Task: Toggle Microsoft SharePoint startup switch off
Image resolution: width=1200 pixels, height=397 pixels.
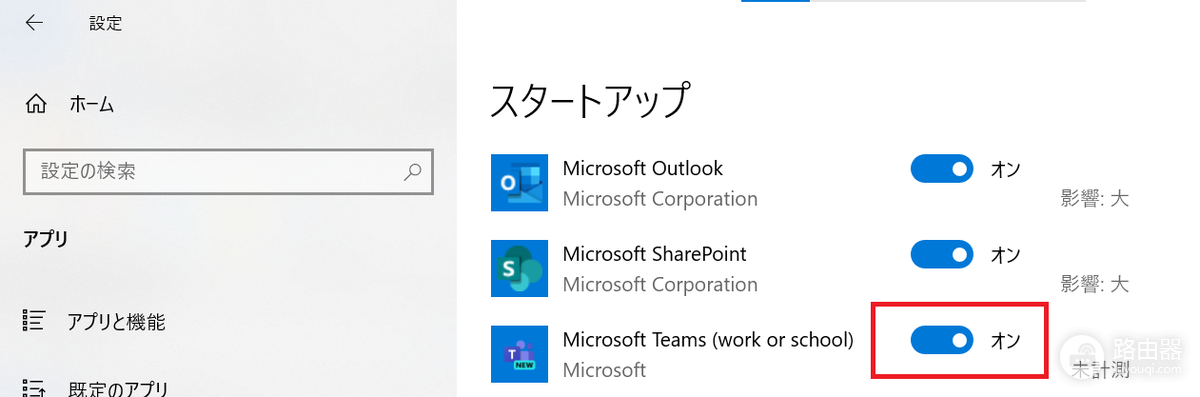Action: [942, 255]
